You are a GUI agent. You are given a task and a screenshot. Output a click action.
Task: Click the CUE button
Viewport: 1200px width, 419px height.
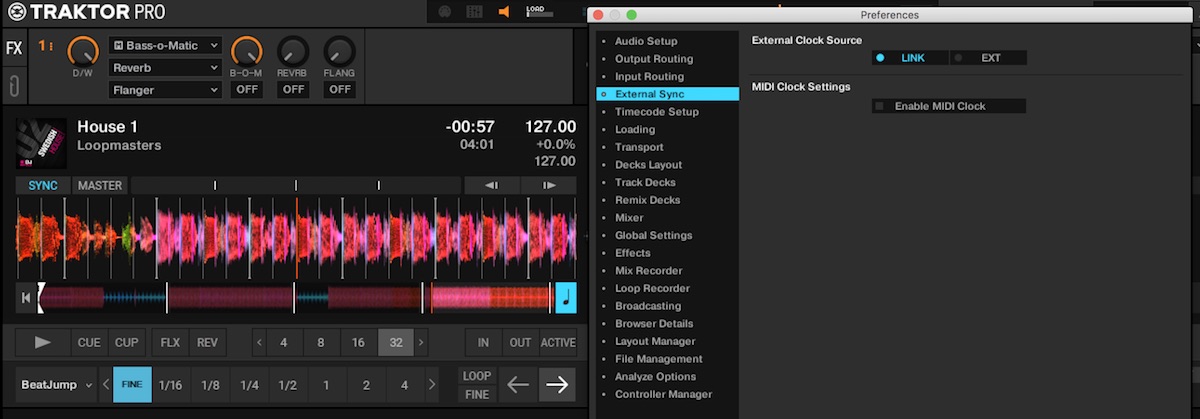coord(89,342)
